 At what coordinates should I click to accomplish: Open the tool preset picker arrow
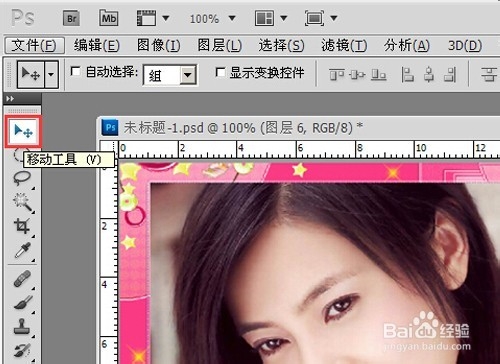point(51,74)
